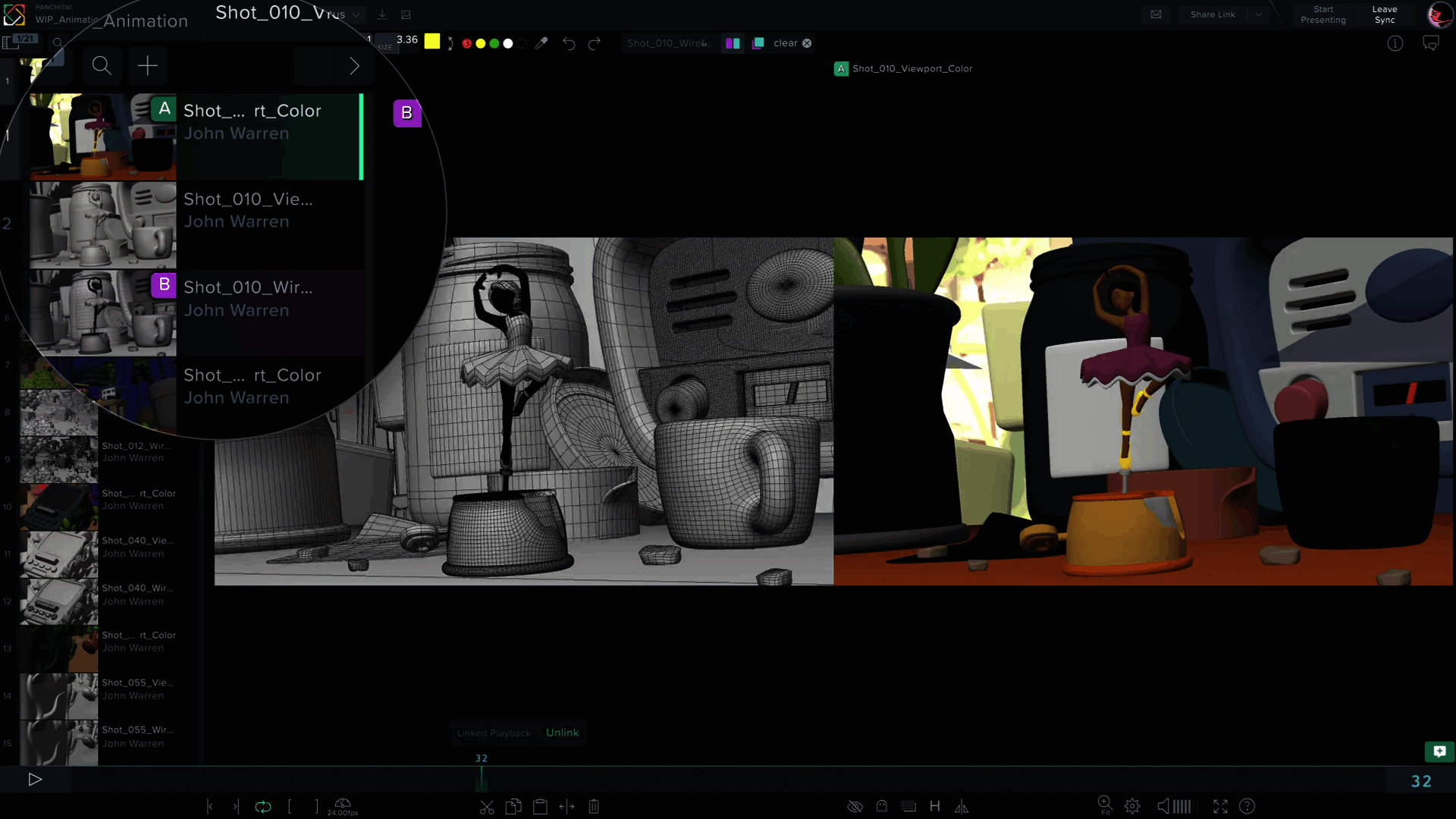Open the settings gear icon
Image resolution: width=1456 pixels, height=819 pixels.
[x=1132, y=807]
